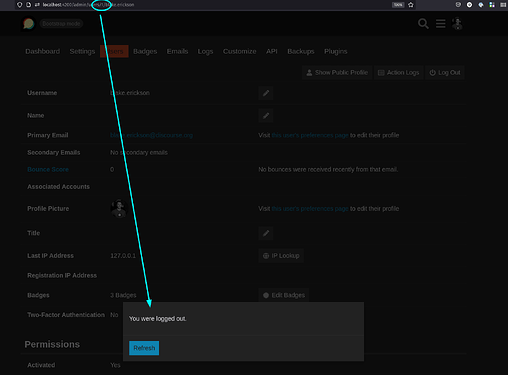Click the No secondary emails text
Screen dimensions: 508x375
click(139, 153)
